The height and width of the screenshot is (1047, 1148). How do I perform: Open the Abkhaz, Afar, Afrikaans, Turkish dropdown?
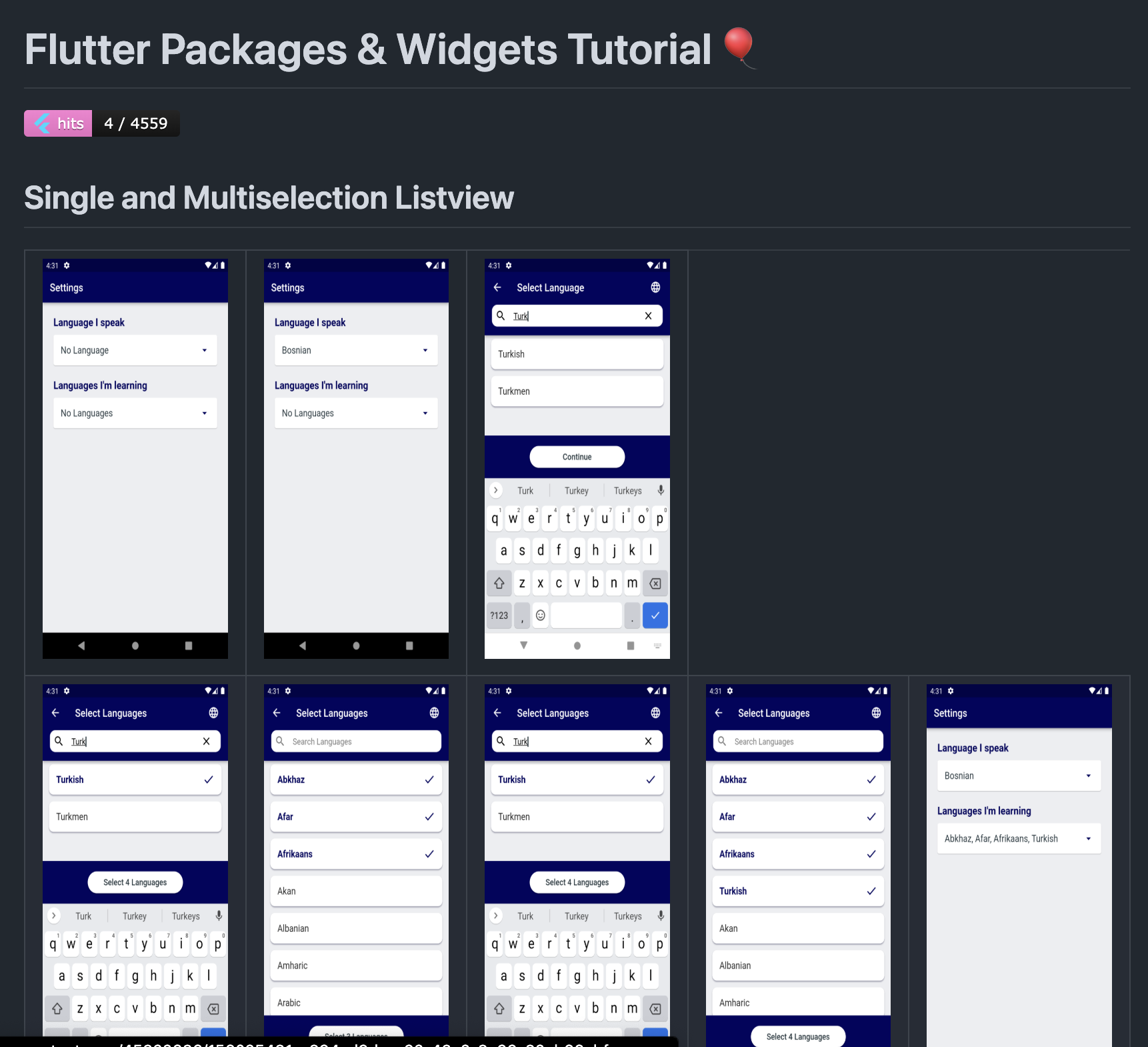(x=1018, y=839)
